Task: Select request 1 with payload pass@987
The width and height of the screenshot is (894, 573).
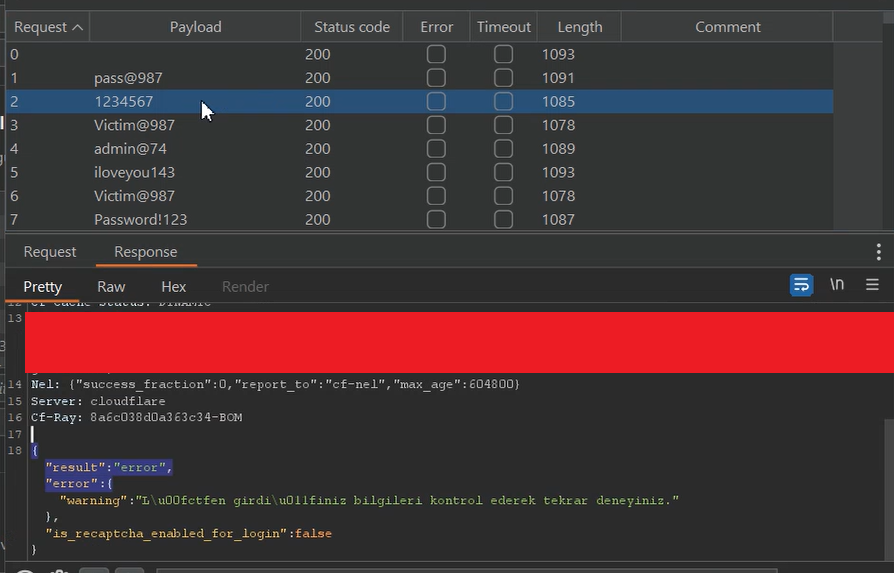Action: pyautogui.click(x=128, y=78)
